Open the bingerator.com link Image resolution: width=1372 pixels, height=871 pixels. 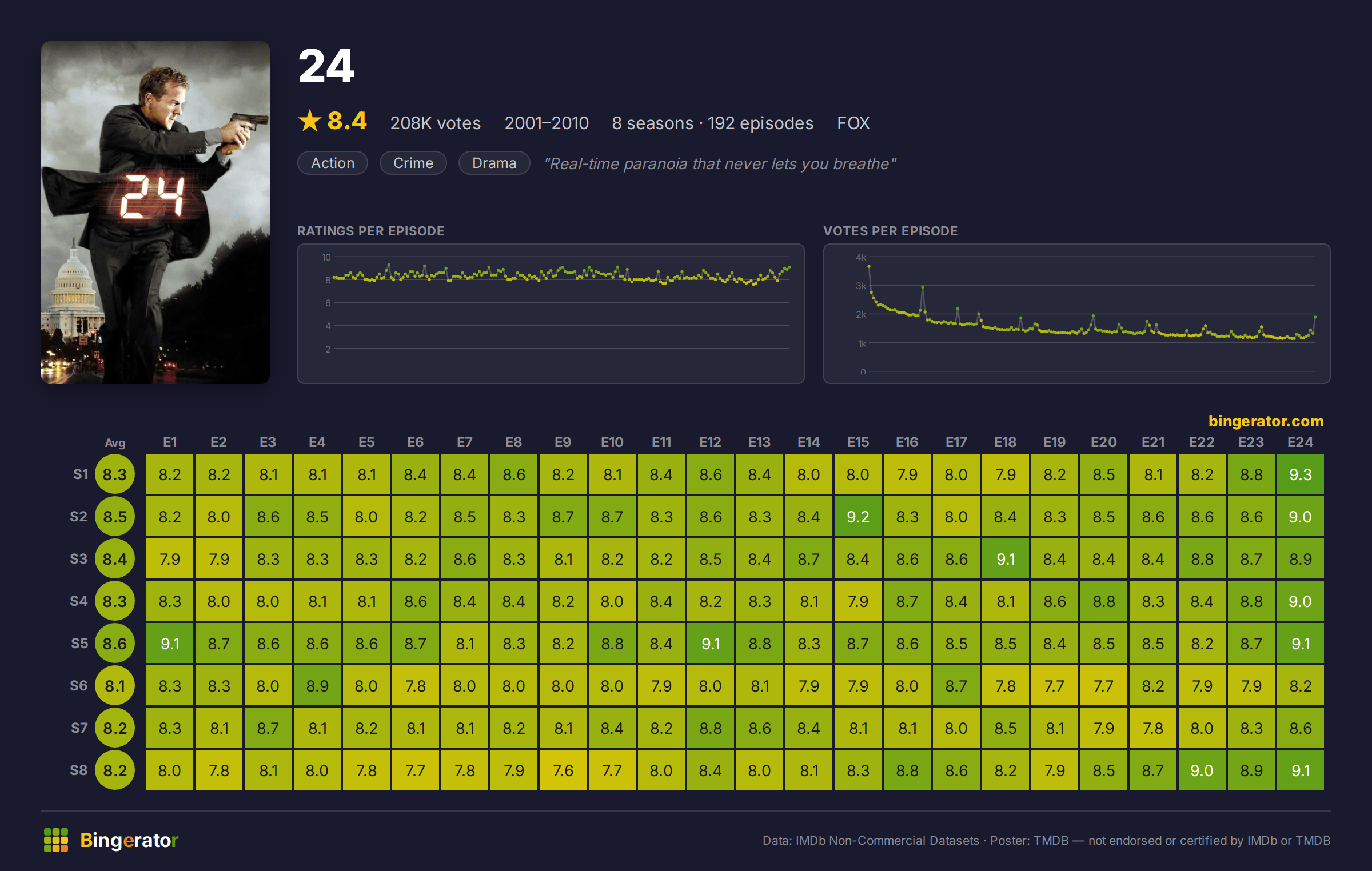[x=1266, y=421]
